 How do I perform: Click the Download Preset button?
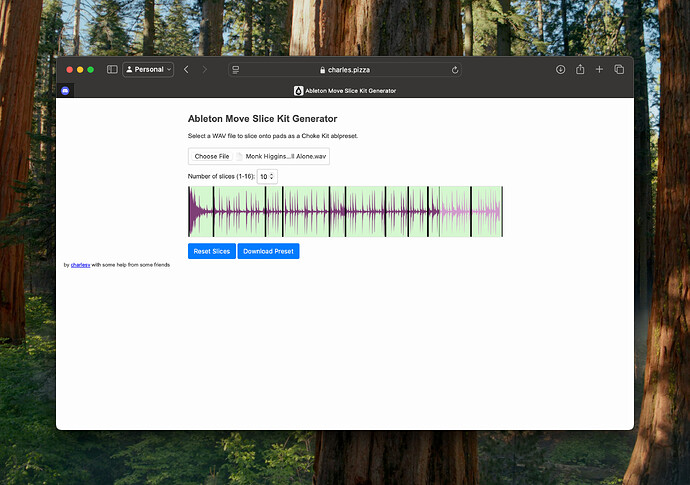coord(268,251)
